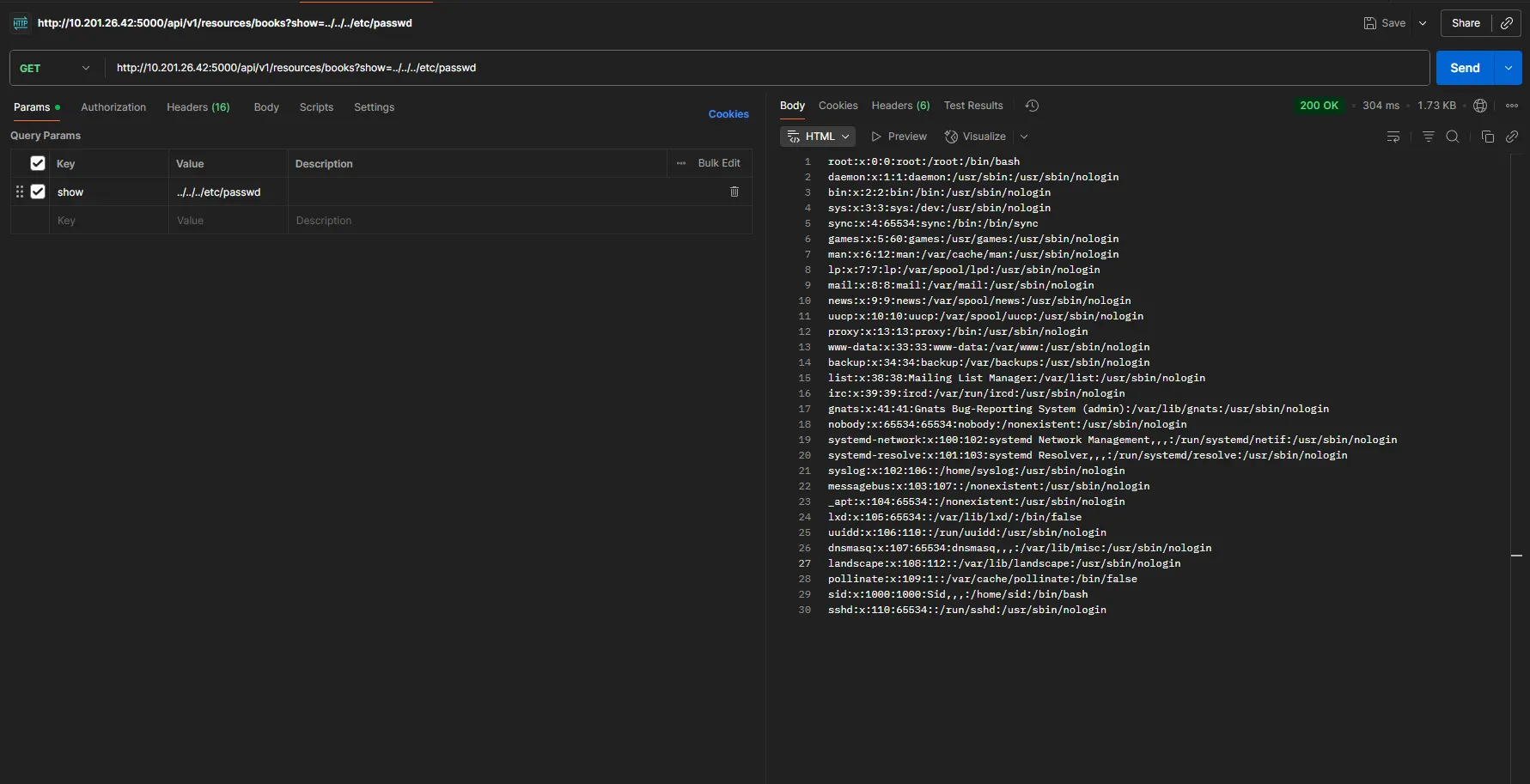This screenshot has height=784, width=1530.
Task: Delete the show query parameter row
Action: pos(735,191)
